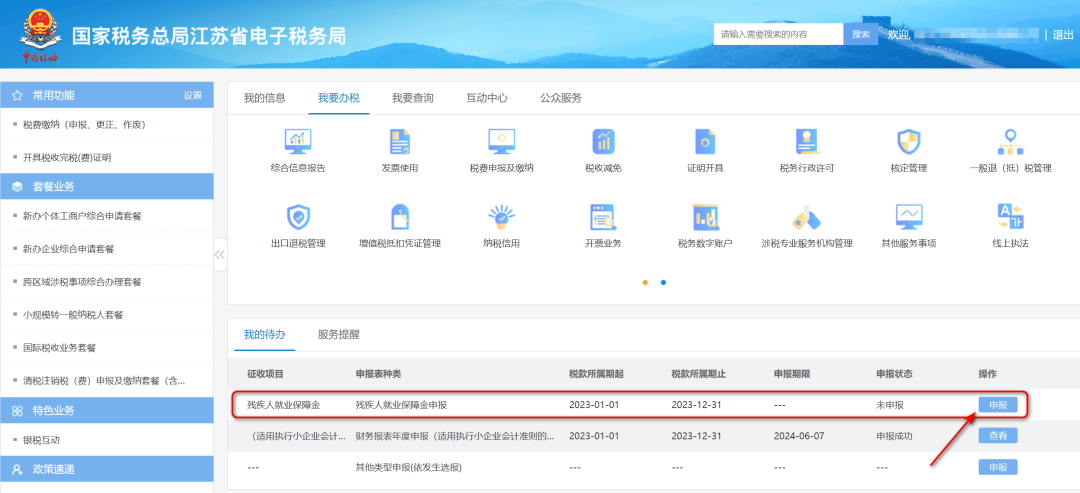Click 退出 to log out
The height and width of the screenshot is (493, 1080).
coord(1063,34)
